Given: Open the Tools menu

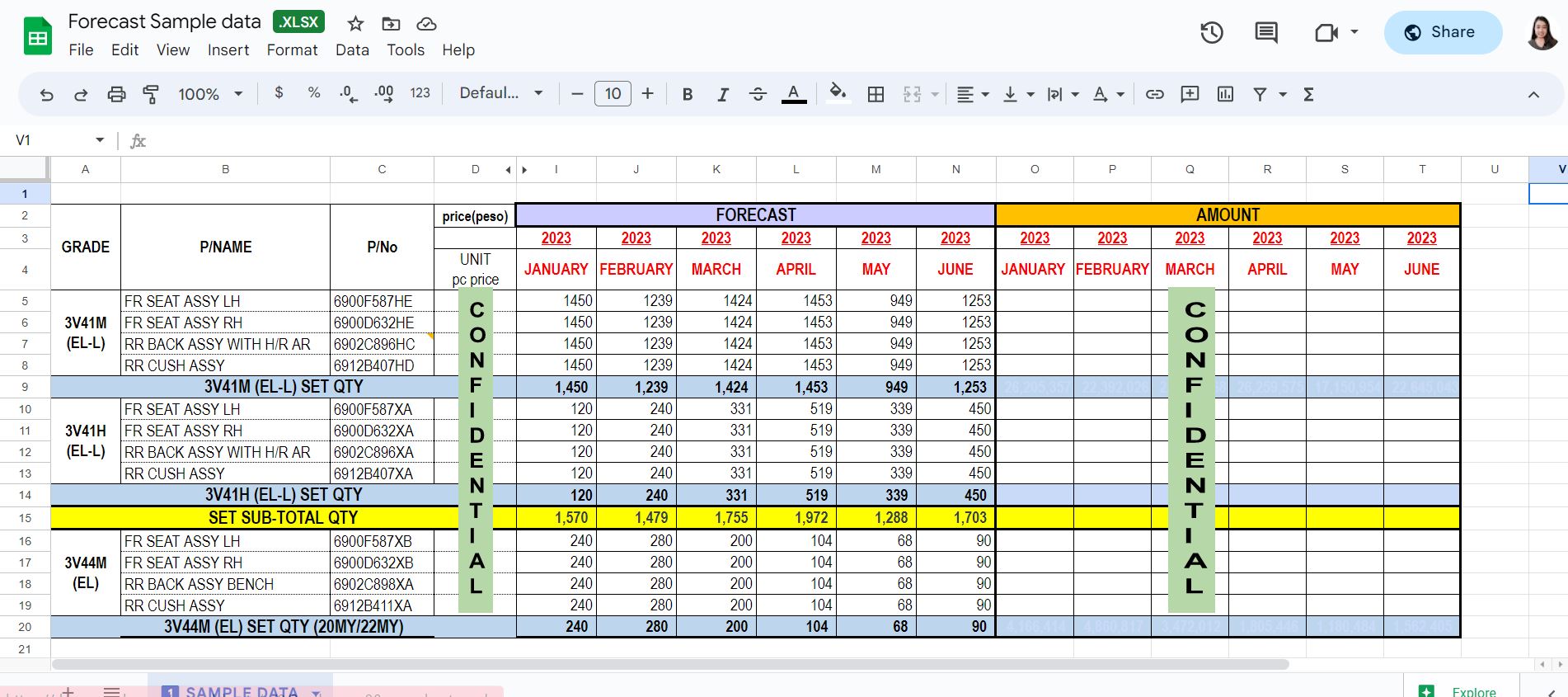Looking at the screenshot, I should [x=406, y=49].
